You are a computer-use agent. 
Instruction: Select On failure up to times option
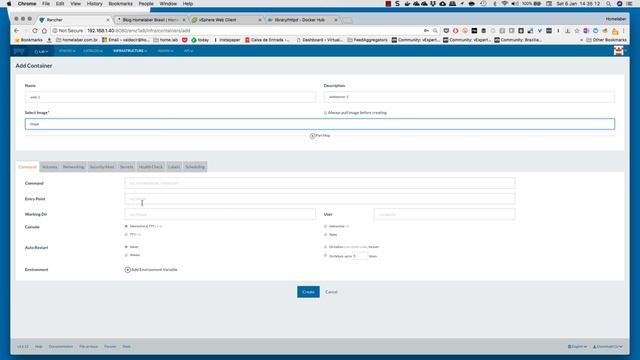click(325, 256)
